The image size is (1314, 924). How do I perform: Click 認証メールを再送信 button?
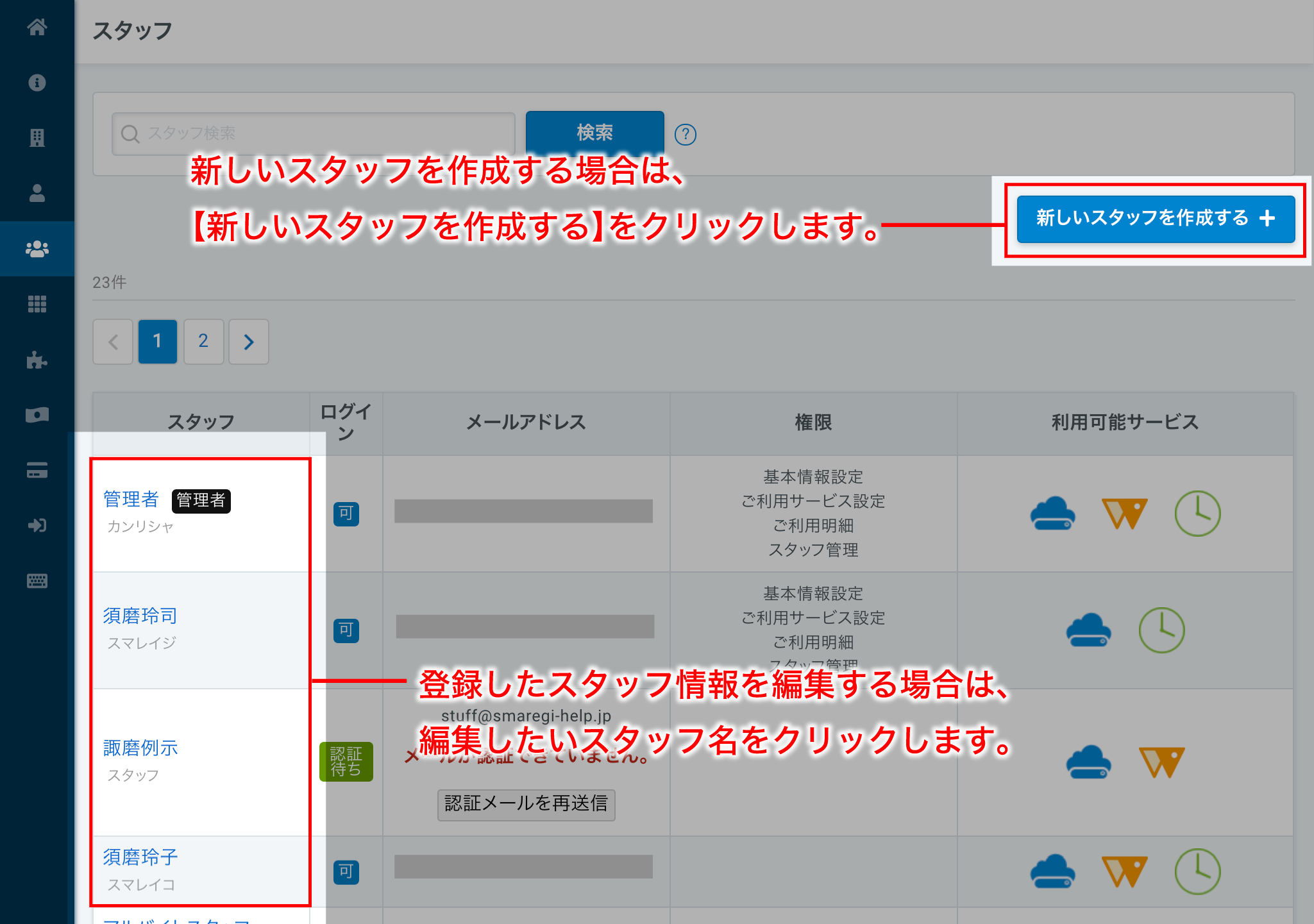pos(526,804)
